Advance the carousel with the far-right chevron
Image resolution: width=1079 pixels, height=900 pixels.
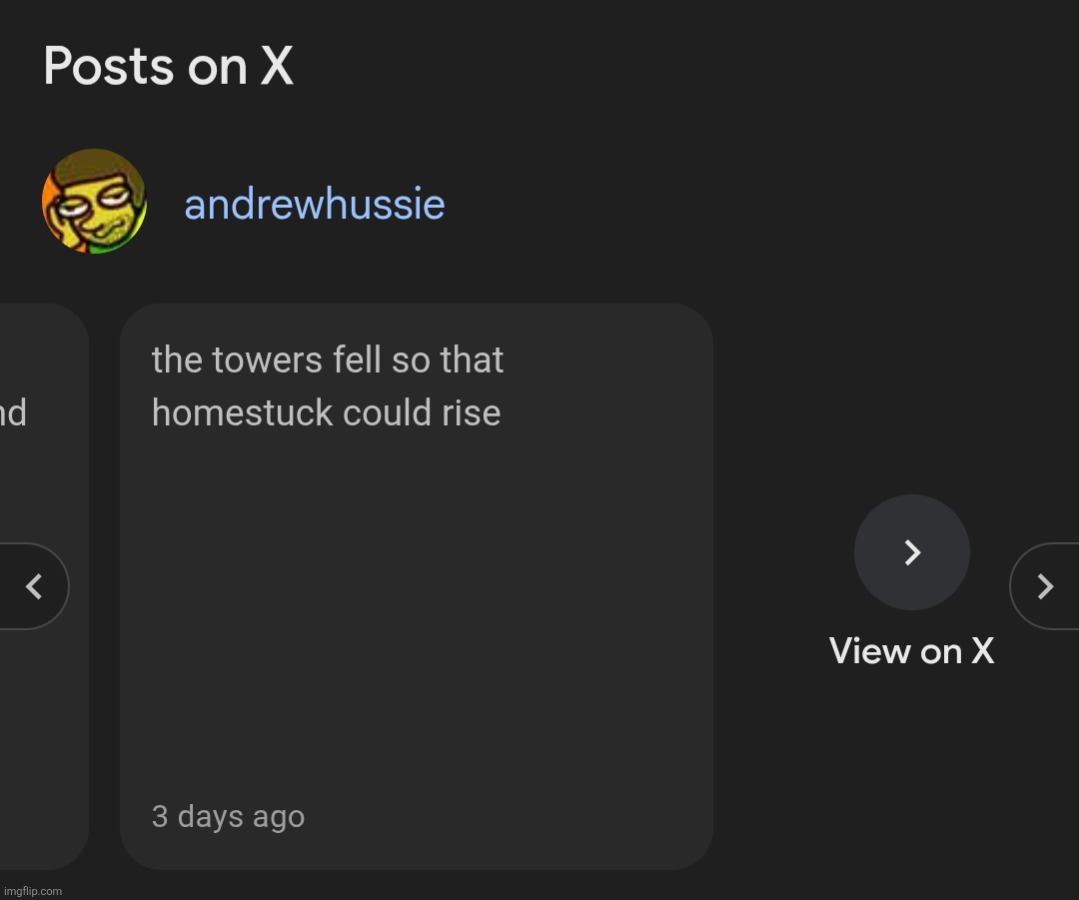[x=1045, y=586]
